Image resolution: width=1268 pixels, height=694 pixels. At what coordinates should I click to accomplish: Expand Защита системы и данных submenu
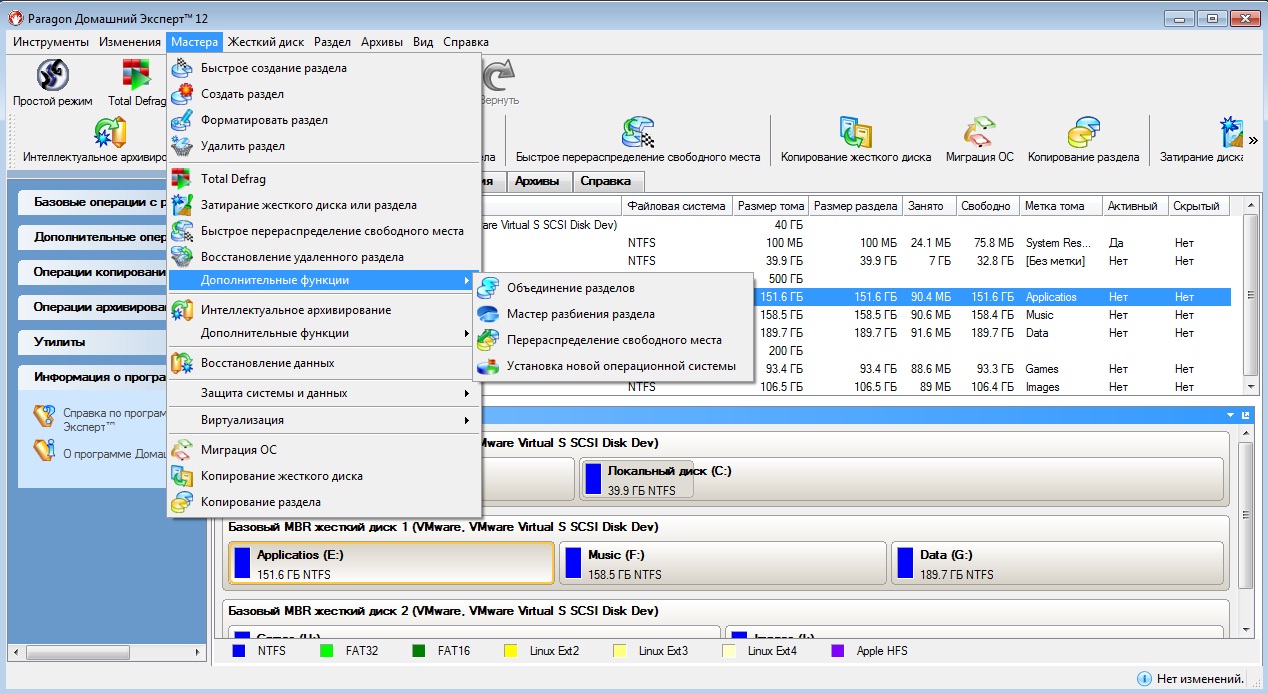(x=324, y=393)
